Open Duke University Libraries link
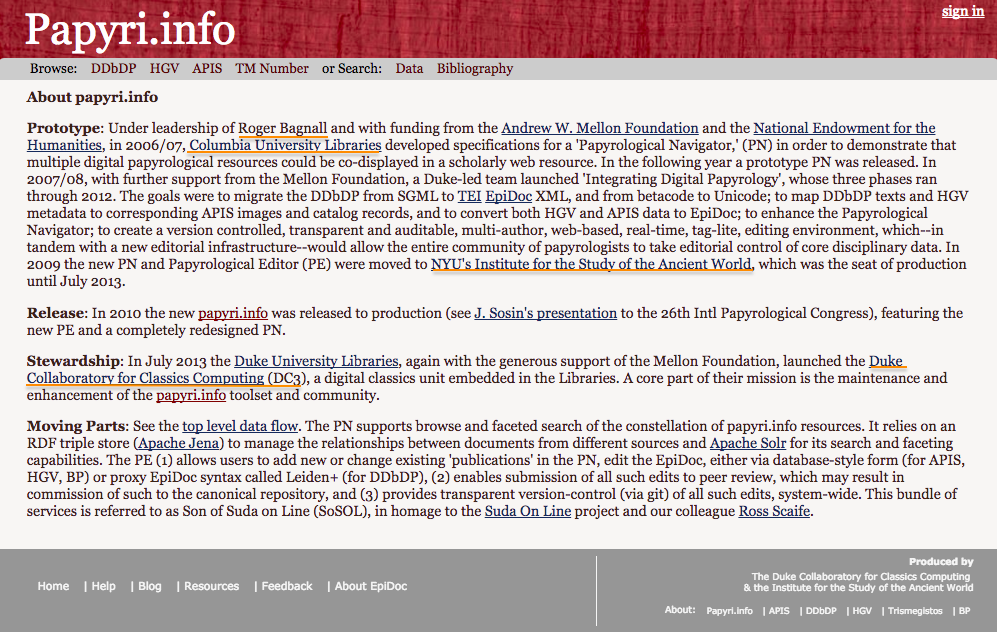This screenshot has width=997, height=632. [316, 362]
